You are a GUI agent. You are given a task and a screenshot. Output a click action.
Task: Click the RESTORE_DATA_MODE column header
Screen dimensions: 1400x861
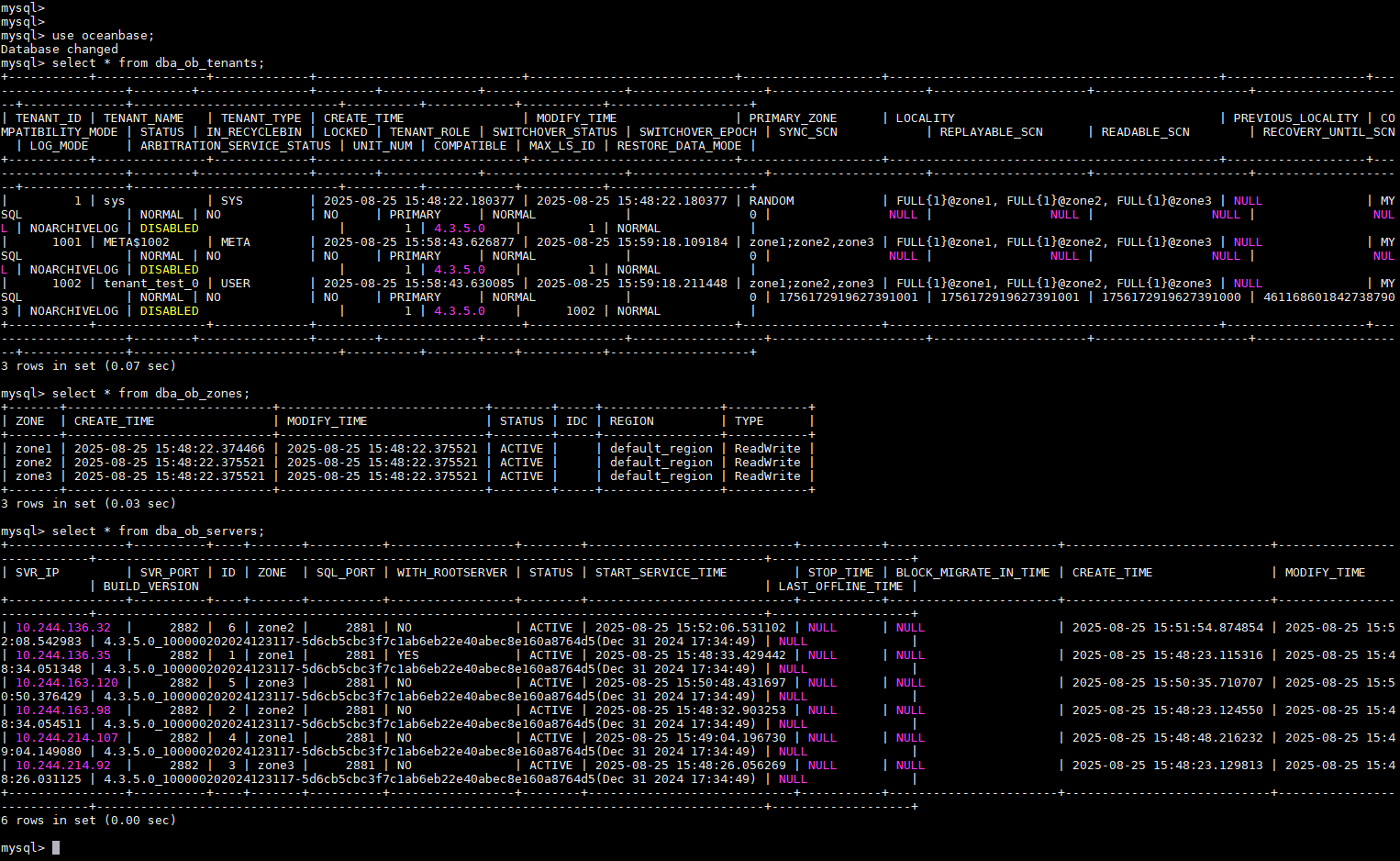[680, 146]
